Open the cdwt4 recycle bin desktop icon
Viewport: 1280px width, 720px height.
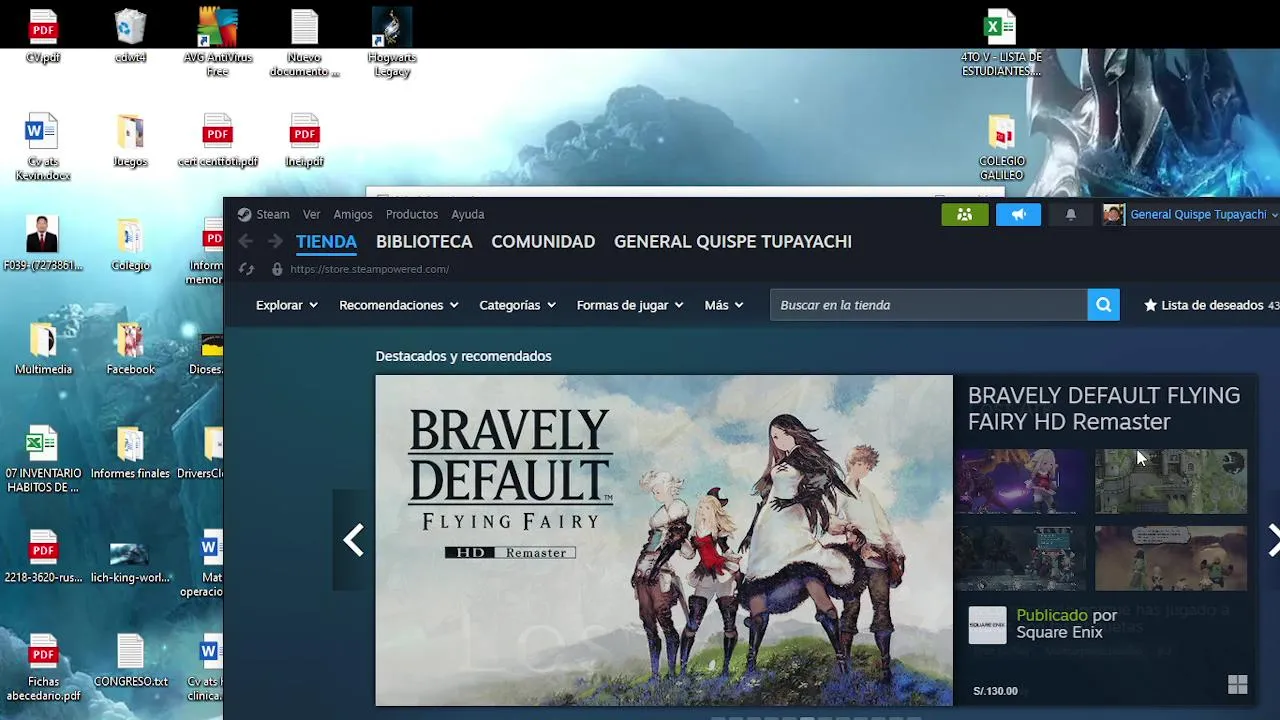130,37
